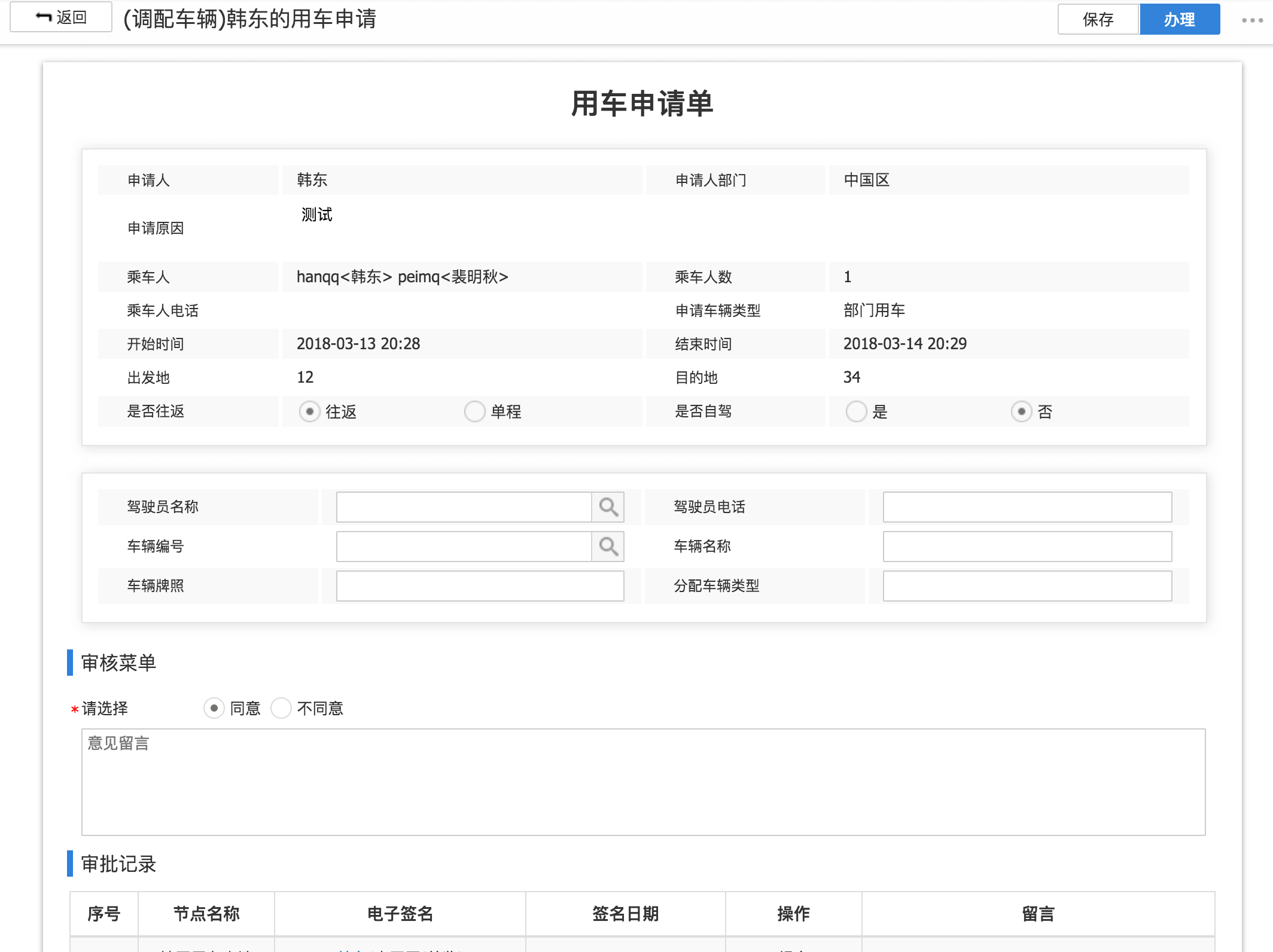Click the destination value 34
Image resolution: width=1273 pixels, height=952 pixels.
852,377
